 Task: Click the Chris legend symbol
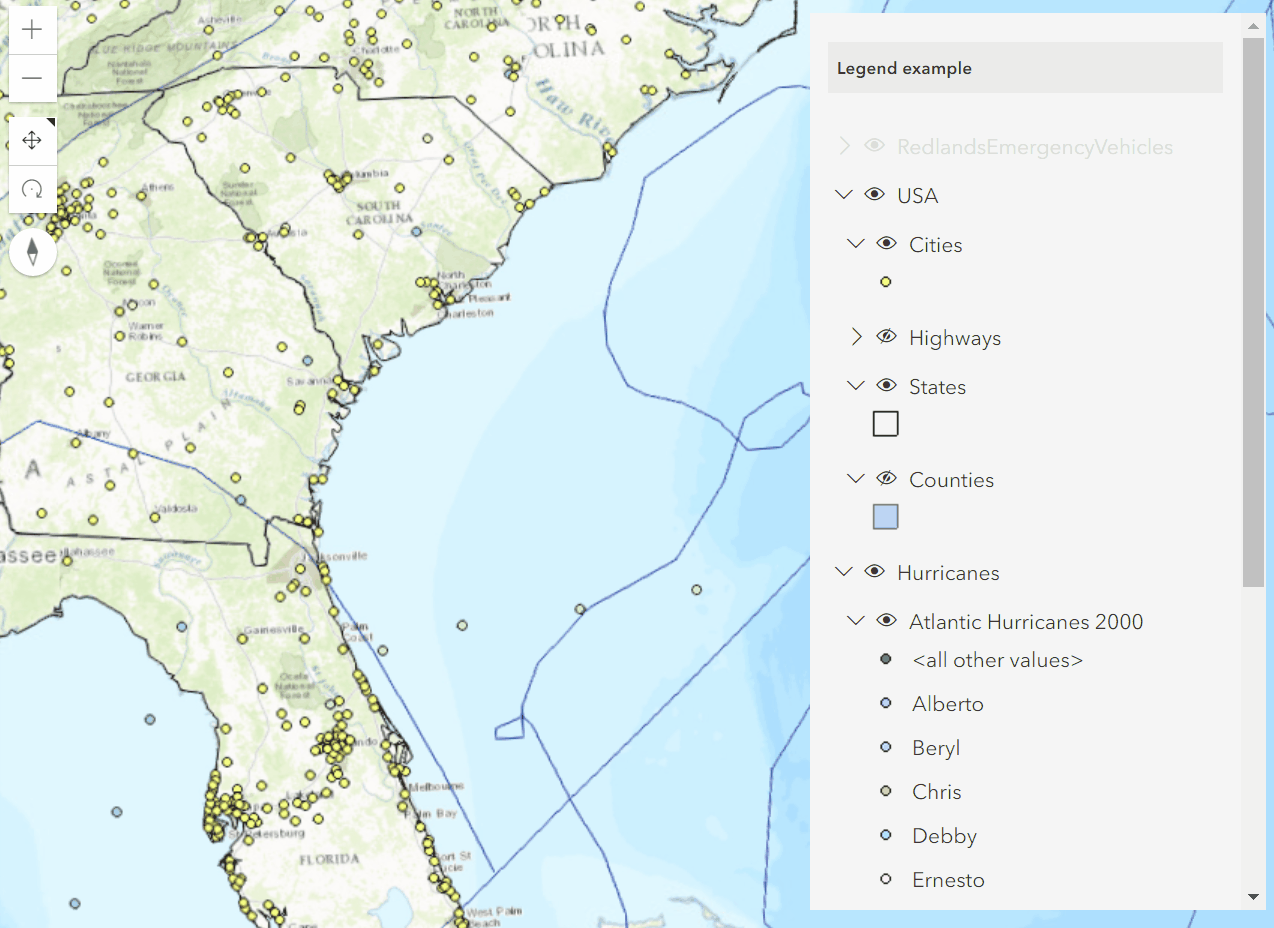pyautogui.click(x=885, y=792)
